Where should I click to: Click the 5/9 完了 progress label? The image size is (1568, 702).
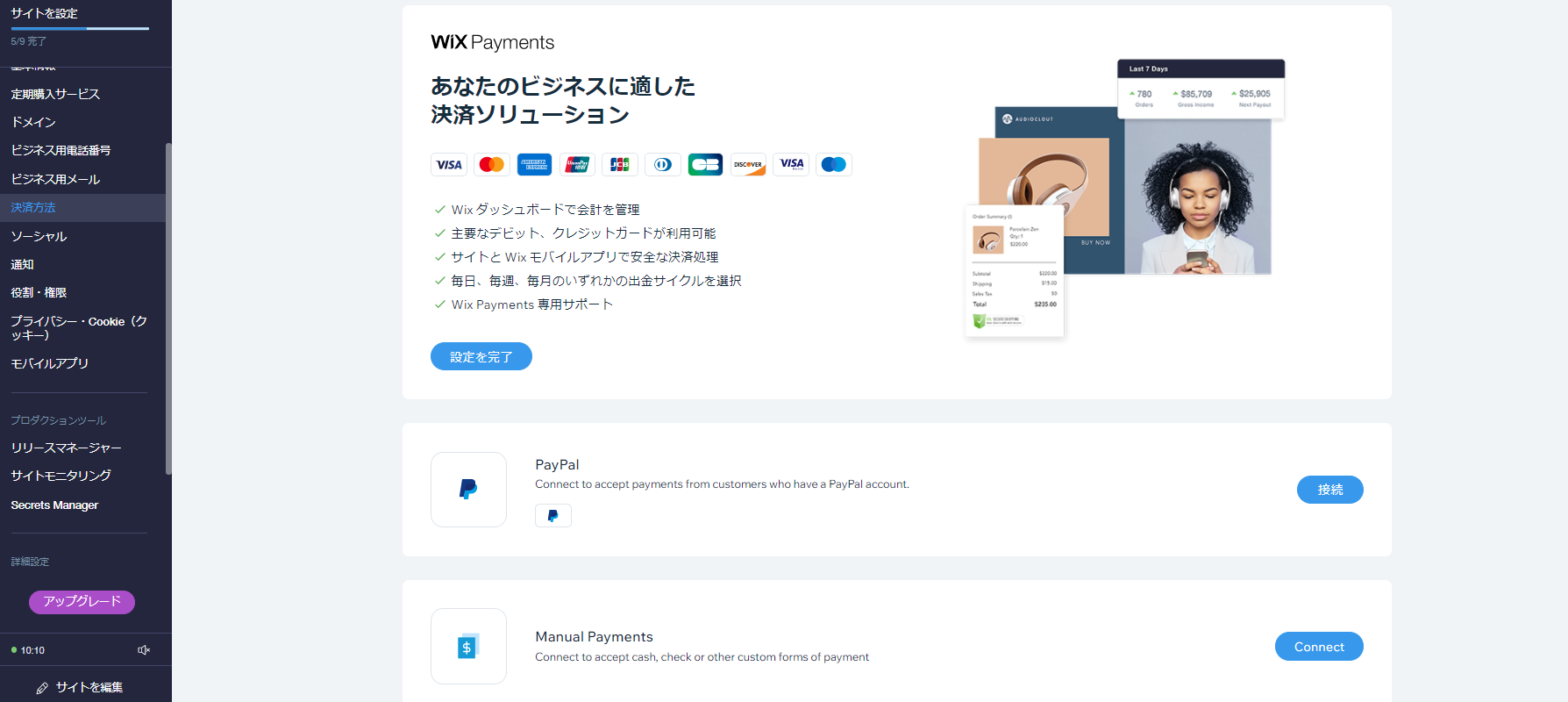tap(29, 41)
